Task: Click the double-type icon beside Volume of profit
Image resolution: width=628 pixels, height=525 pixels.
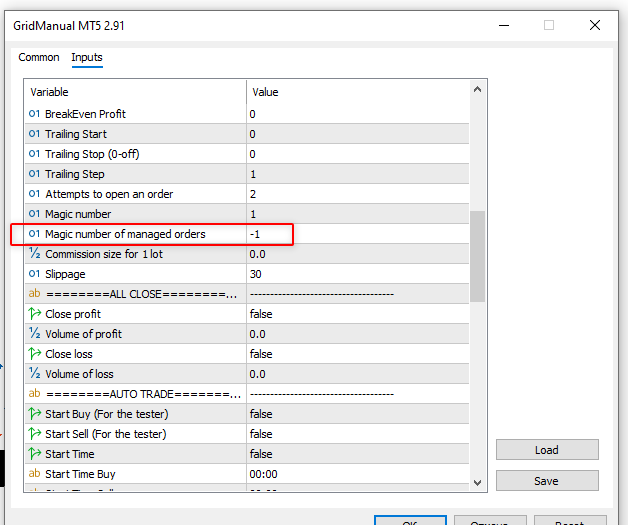Action: (34, 334)
